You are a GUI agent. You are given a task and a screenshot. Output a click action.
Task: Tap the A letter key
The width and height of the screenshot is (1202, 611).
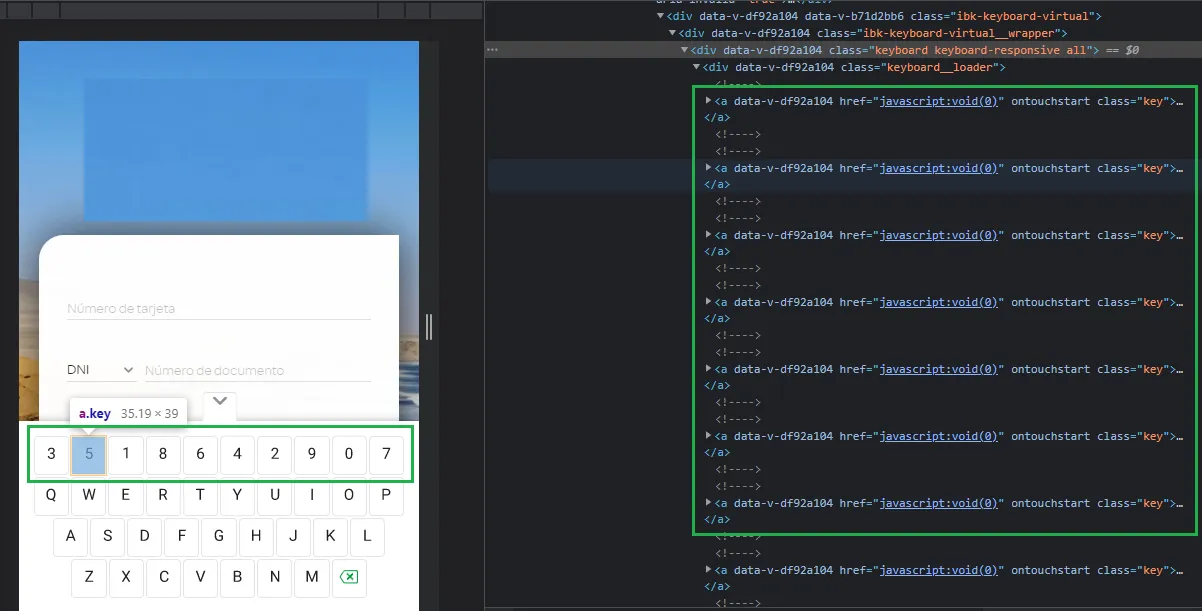[70, 536]
